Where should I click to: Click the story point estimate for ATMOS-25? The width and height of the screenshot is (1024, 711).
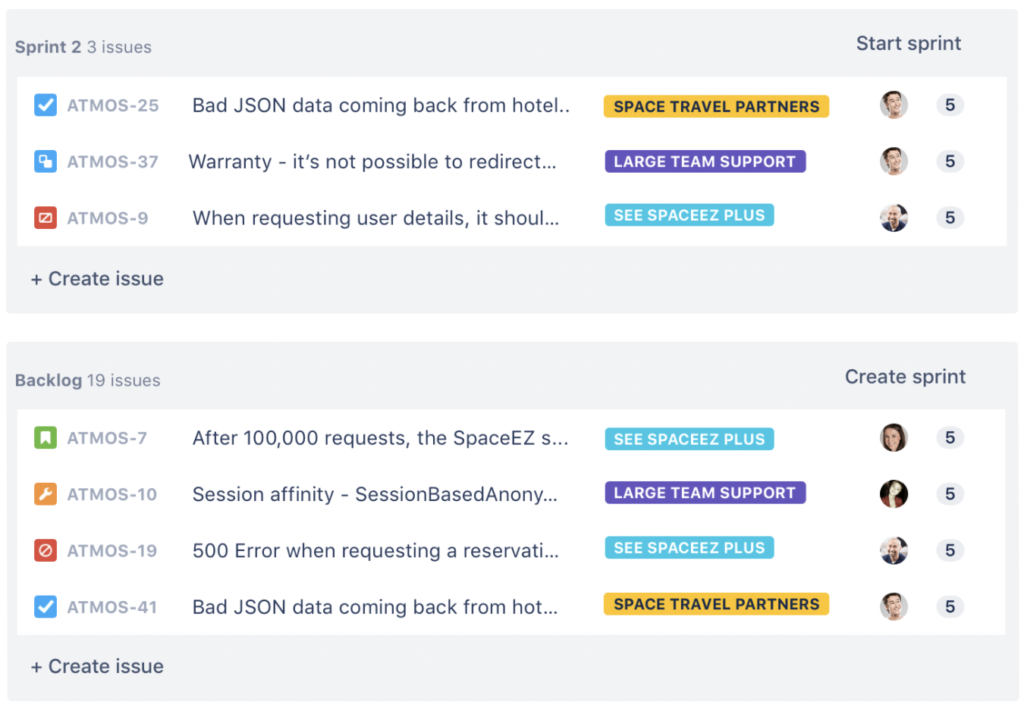coord(949,105)
